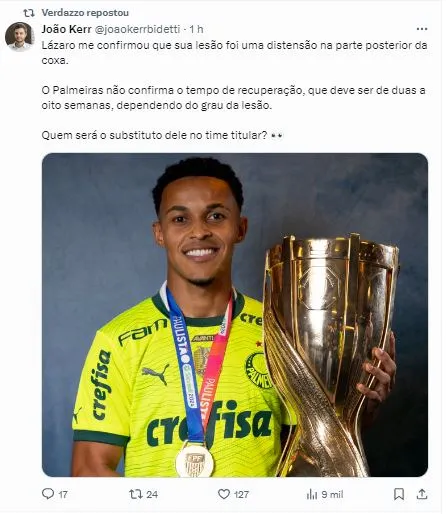The image size is (446, 514).
Task: Open the Verdazzo repostou label
Action: click(85, 13)
